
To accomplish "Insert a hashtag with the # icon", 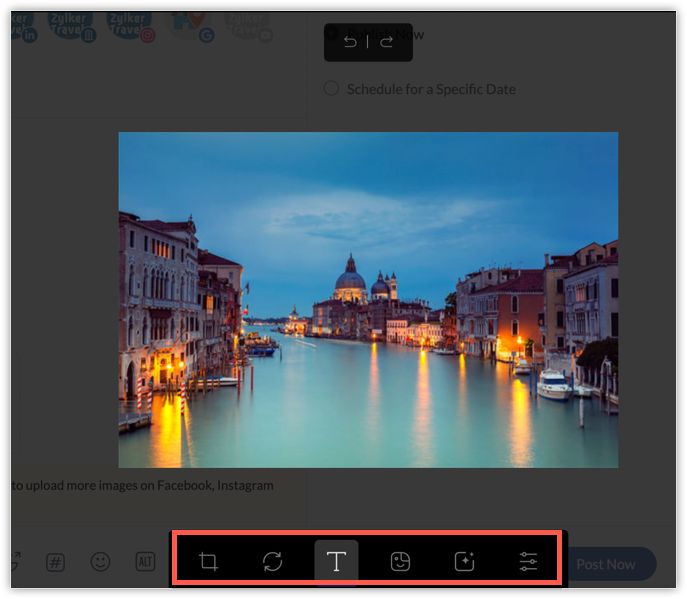I will pyautogui.click(x=55, y=562).
